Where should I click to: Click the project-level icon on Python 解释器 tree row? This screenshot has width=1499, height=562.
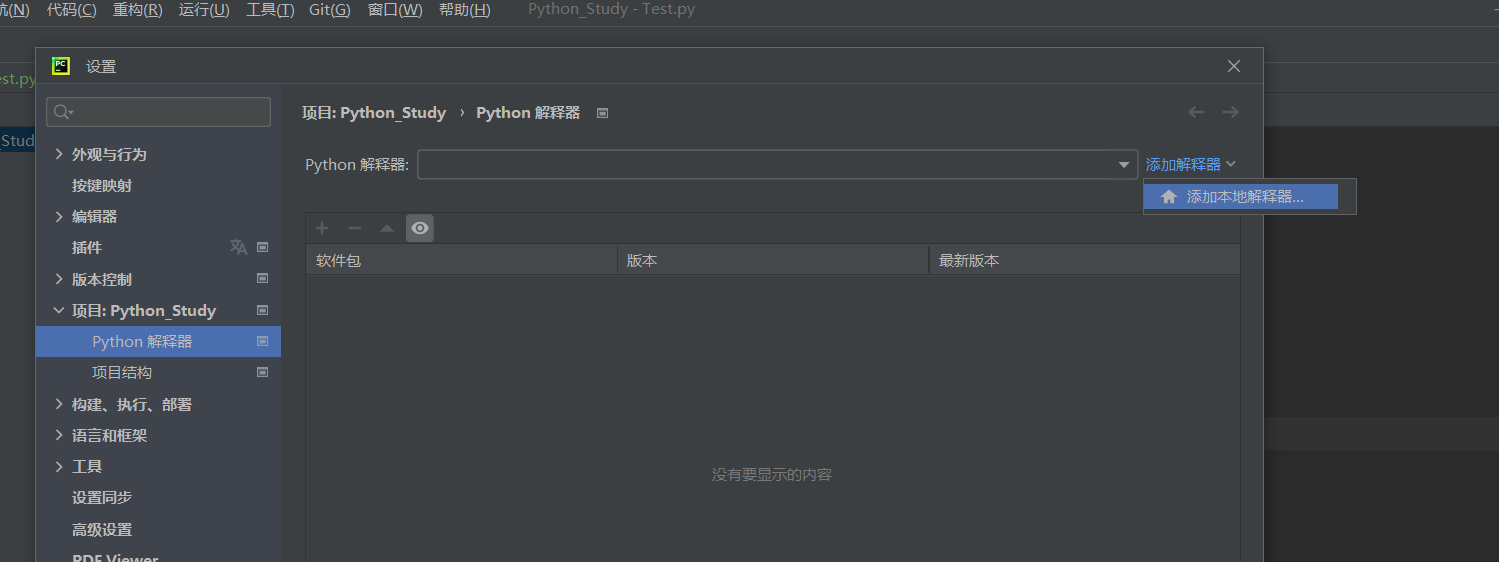point(263,341)
